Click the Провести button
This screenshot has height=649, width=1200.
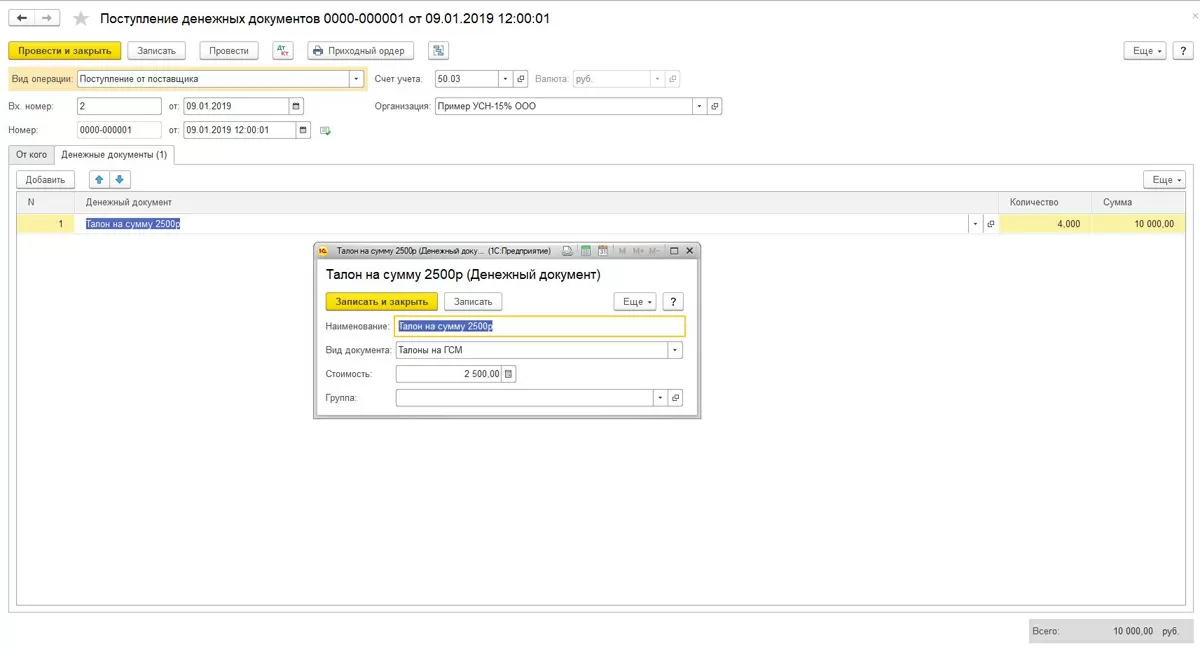point(229,51)
